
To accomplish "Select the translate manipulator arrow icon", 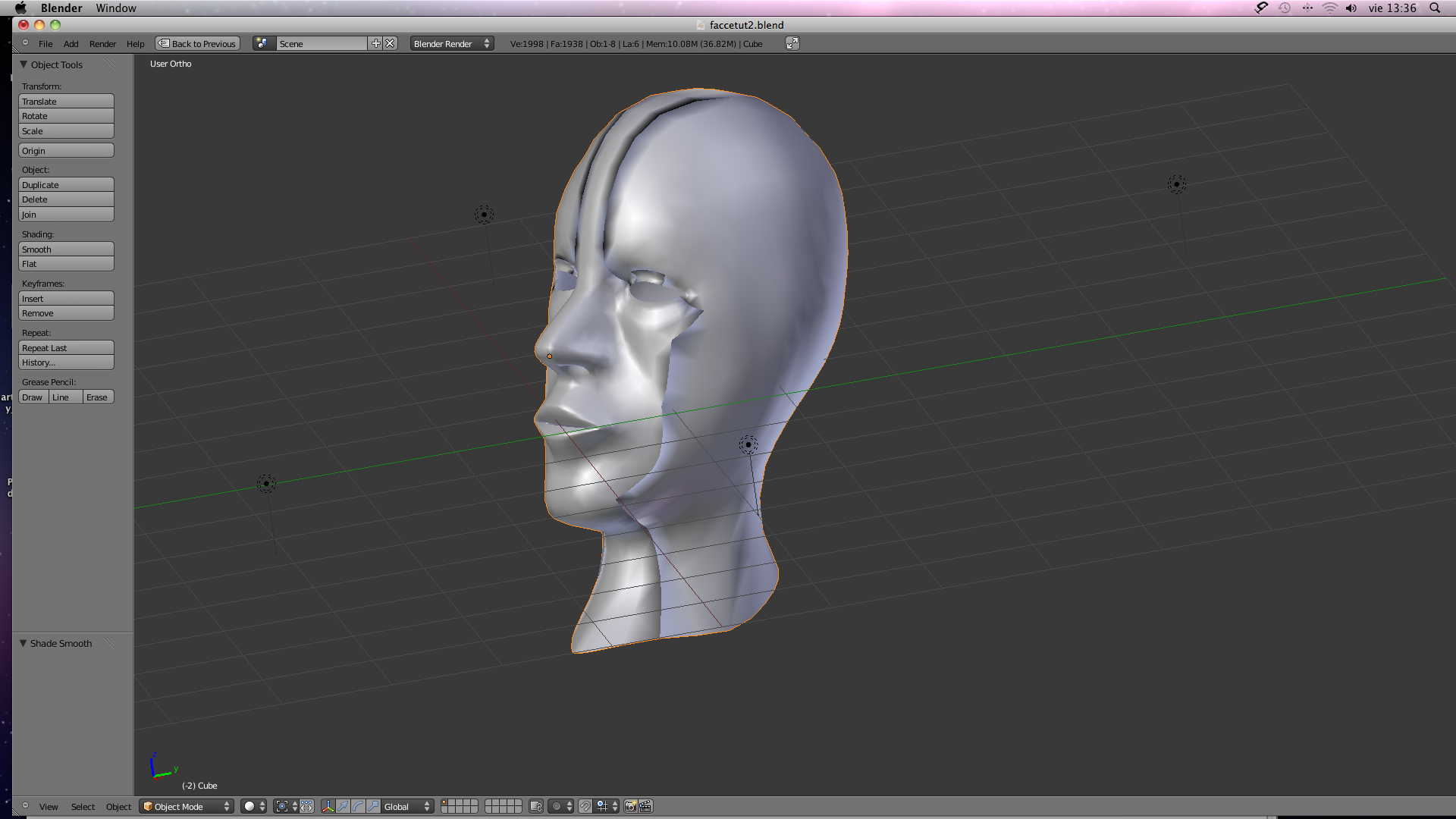I will 343,806.
